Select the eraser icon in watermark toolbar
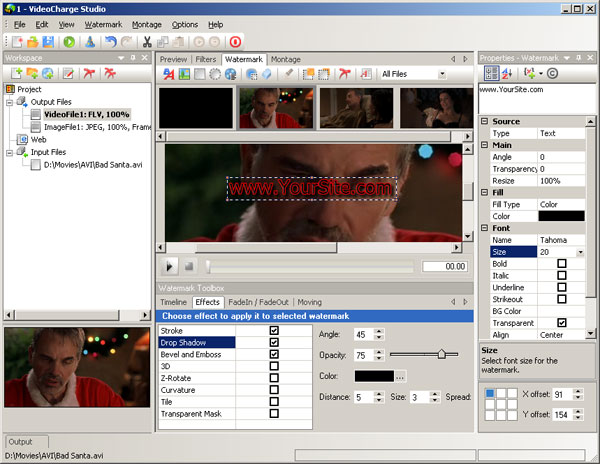 (x=267, y=74)
